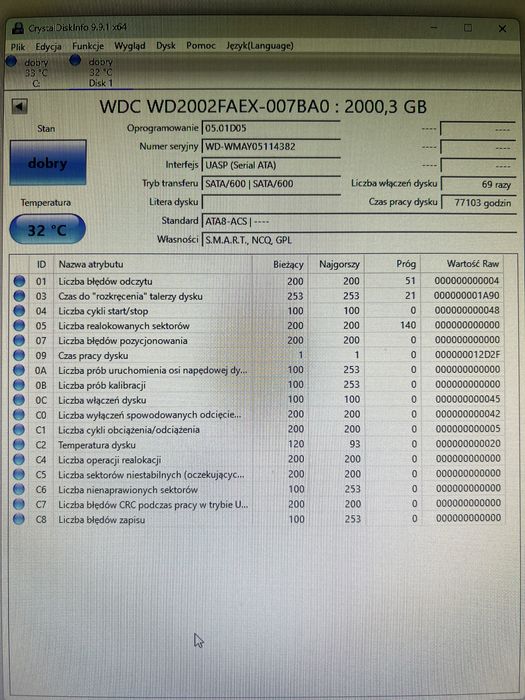Select the 'Czas pracy dysku' attribute row

(x=257, y=355)
